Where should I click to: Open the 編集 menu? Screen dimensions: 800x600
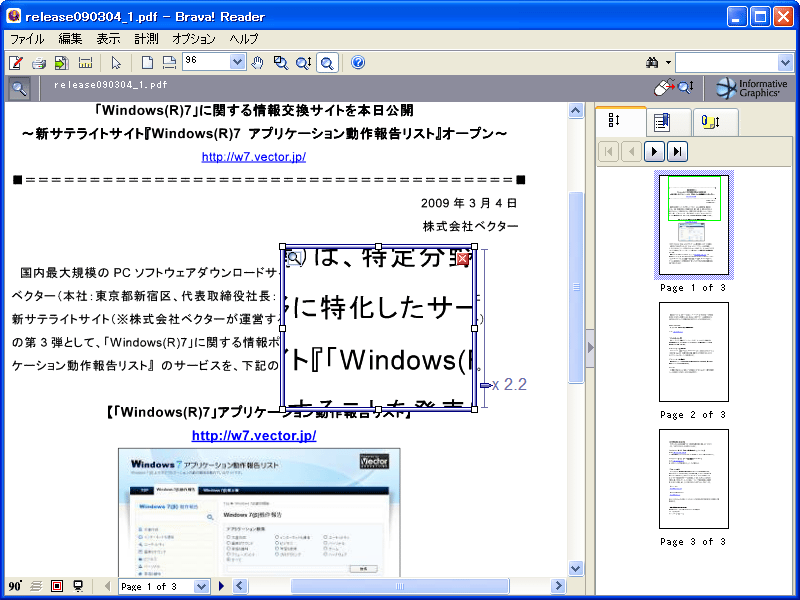(x=70, y=39)
